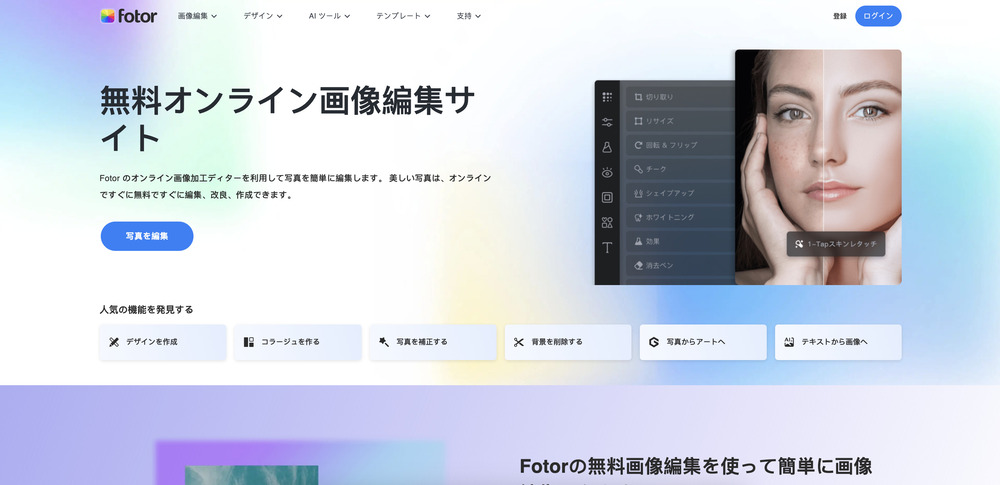Click the Fotor logo
Viewport: 1000px width, 485px height.
coord(128,16)
